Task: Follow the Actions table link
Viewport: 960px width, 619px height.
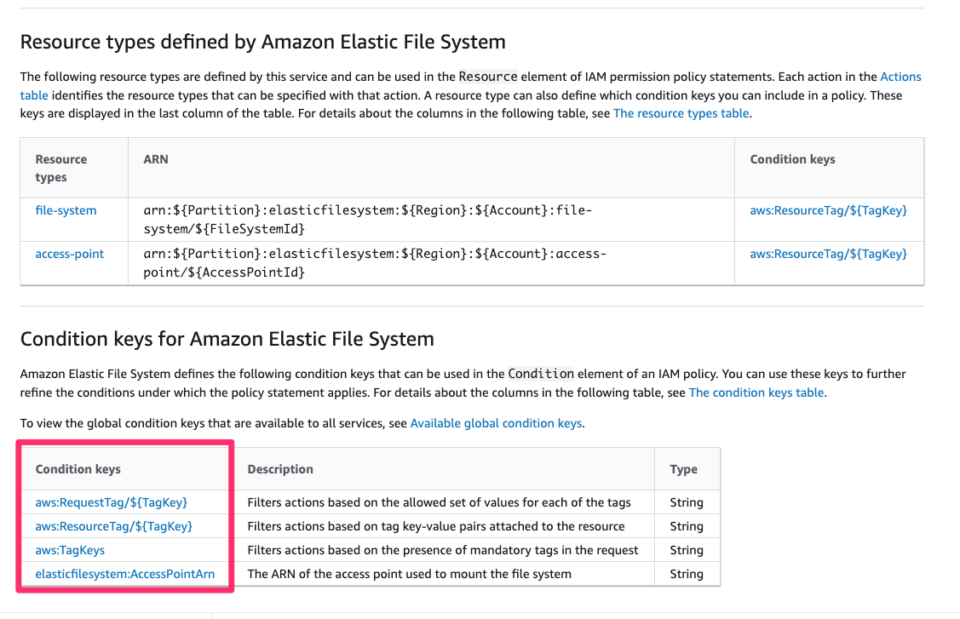Action: 900,75
